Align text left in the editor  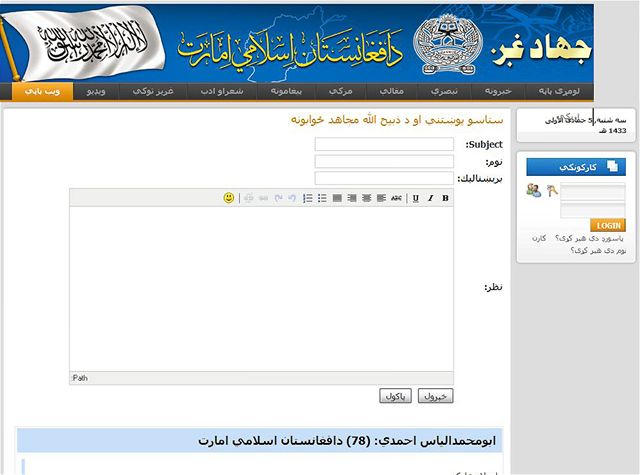(381, 198)
